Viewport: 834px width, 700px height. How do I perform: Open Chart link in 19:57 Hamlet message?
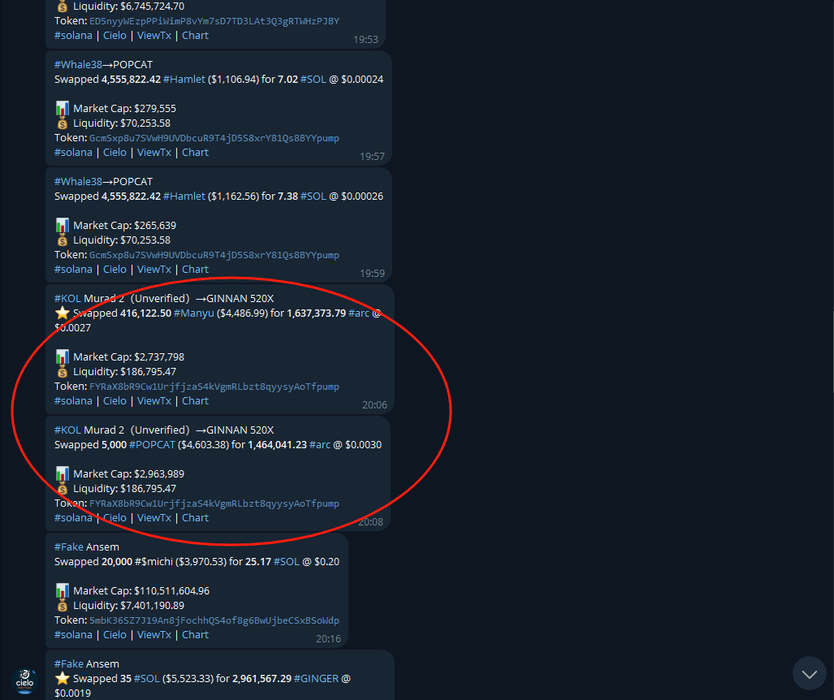coord(195,153)
